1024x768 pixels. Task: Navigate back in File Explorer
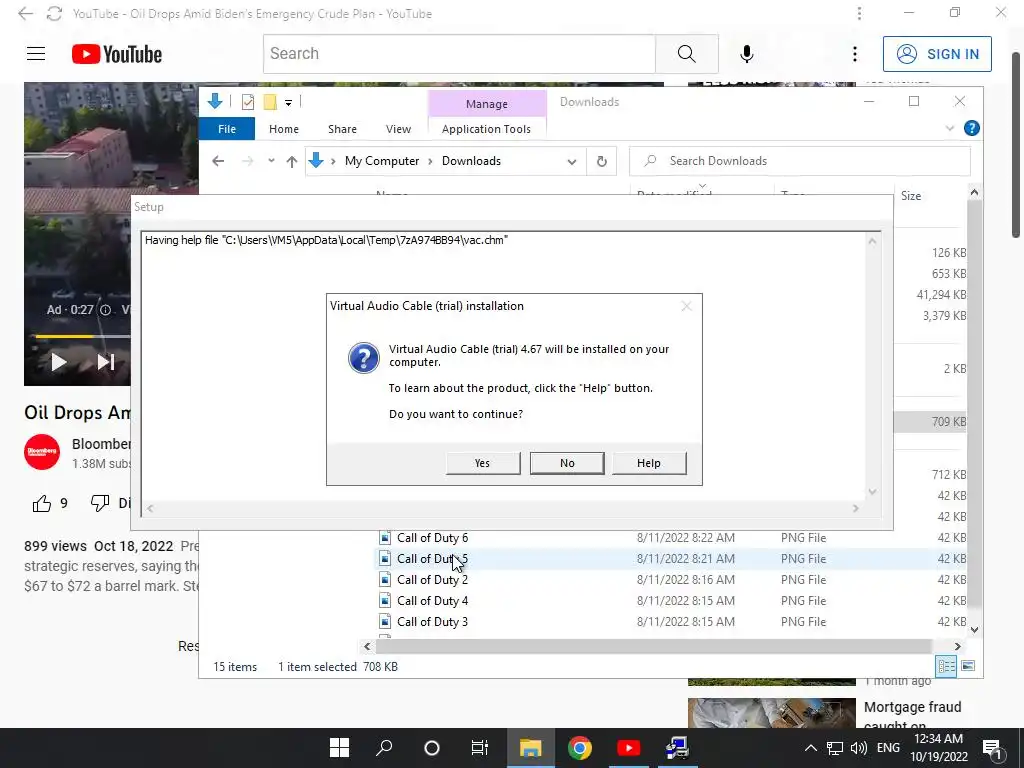pyautogui.click(x=218, y=161)
